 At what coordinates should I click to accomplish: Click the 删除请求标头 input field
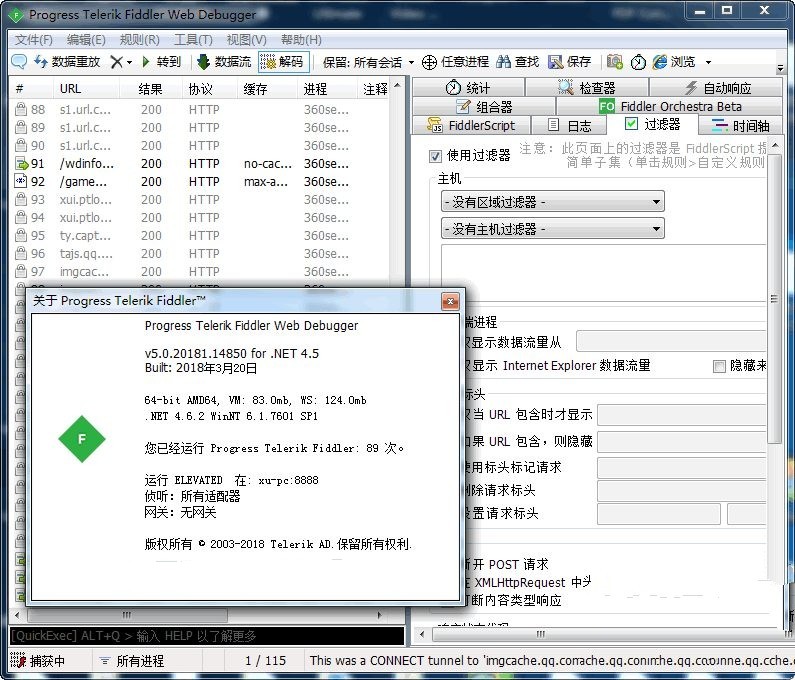(x=681, y=491)
